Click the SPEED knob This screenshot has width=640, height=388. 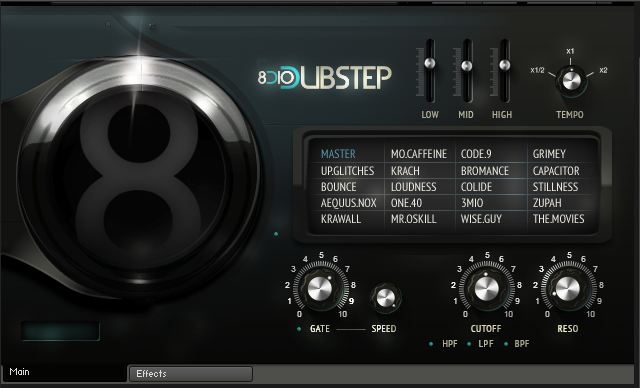click(385, 297)
